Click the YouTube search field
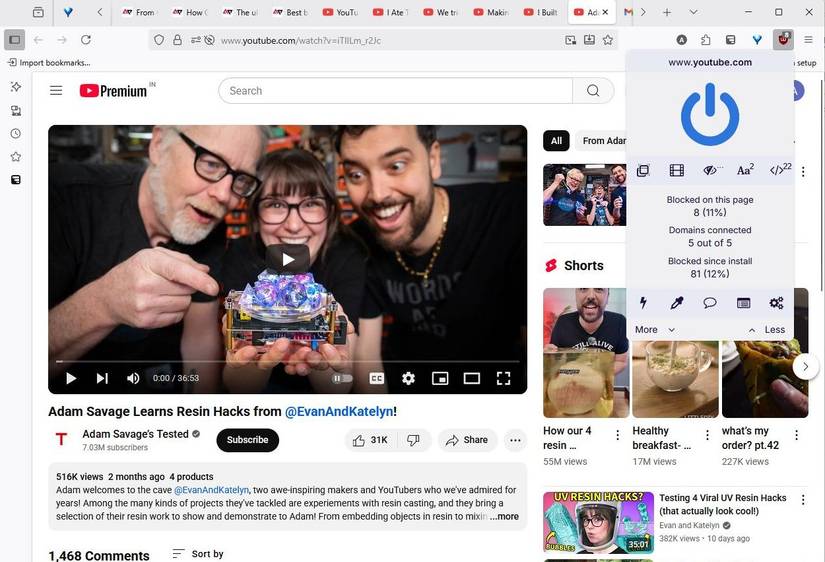This screenshot has height=562, width=825. [x=395, y=91]
